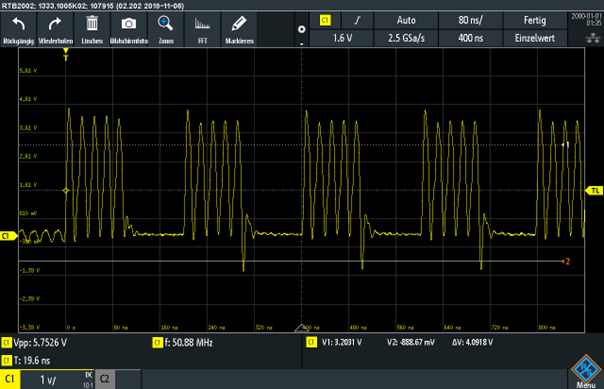
Task: Click the Vpp: 5.7526 V measurement
Action: pos(40,343)
